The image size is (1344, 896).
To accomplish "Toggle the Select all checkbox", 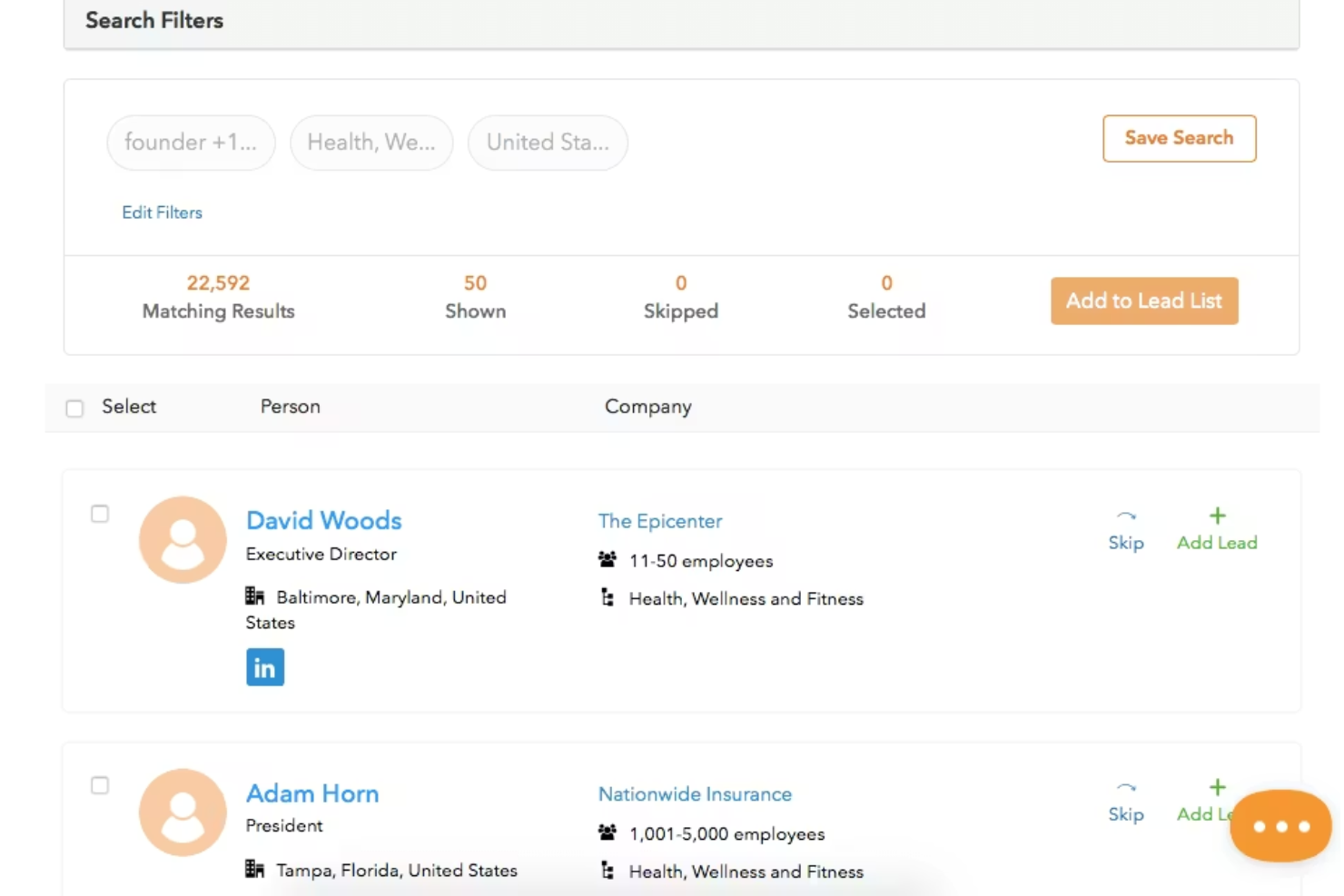I will [x=74, y=409].
